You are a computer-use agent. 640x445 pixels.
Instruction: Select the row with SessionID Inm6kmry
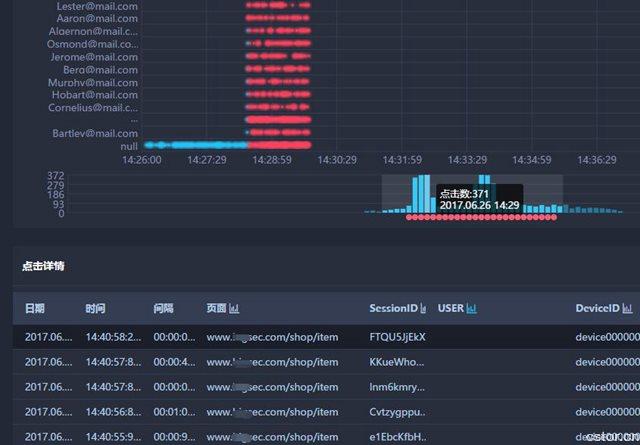tap(397, 387)
